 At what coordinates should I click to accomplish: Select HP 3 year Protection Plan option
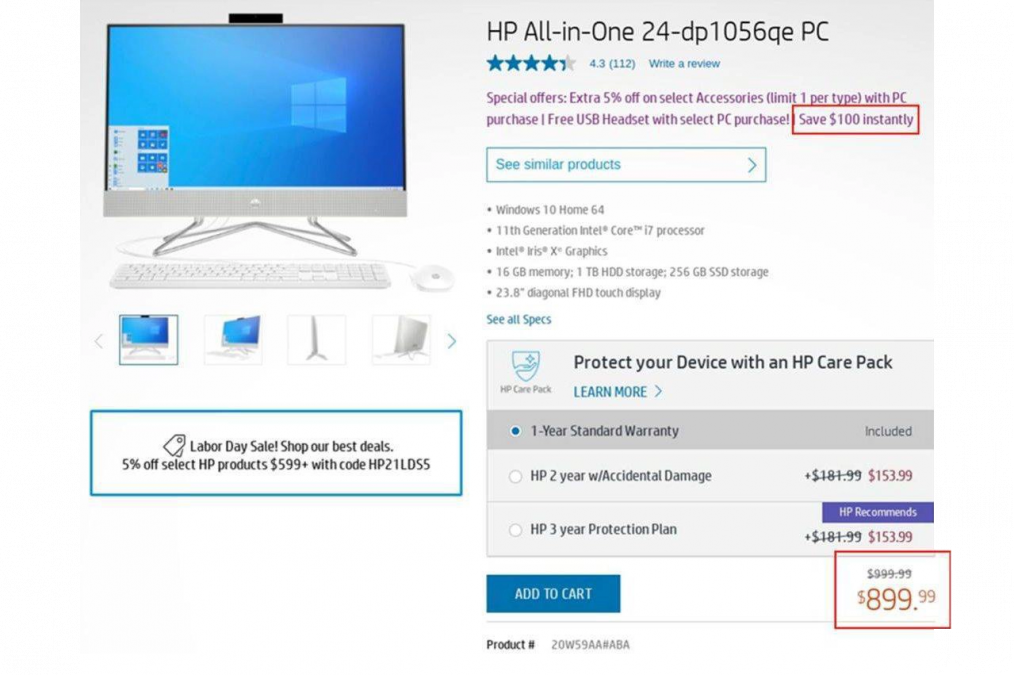click(x=515, y=530)
